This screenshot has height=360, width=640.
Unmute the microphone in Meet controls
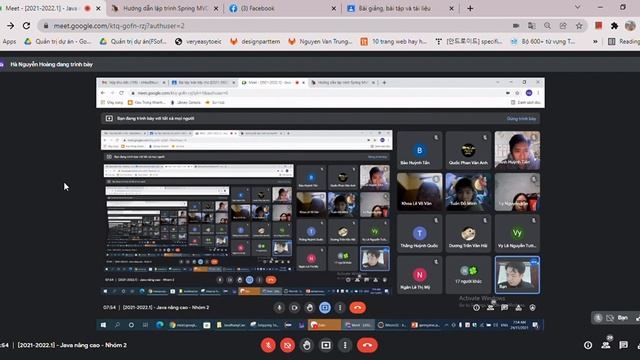click(x=268, y=345)
